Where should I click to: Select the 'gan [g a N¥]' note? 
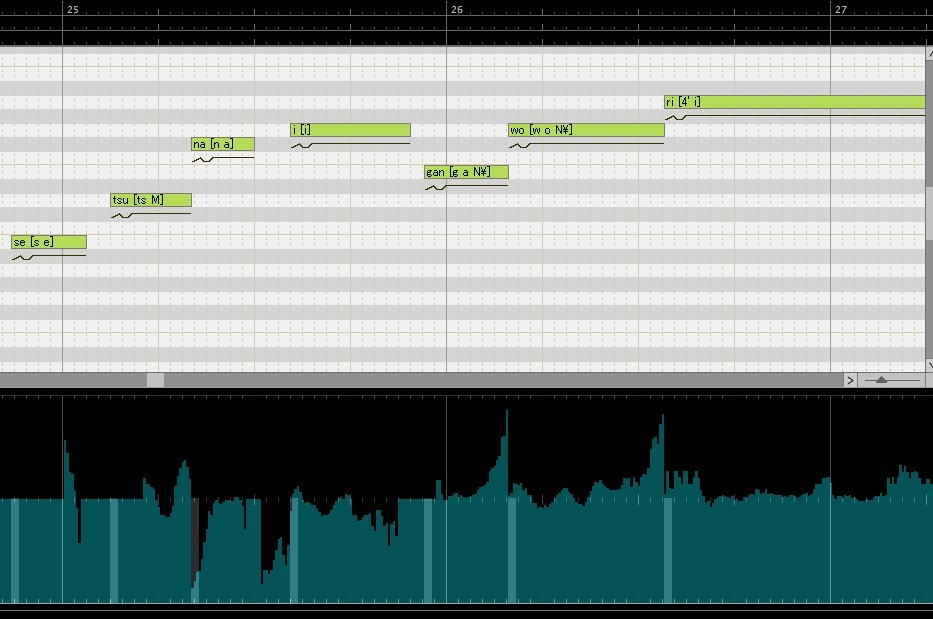pos(466,172)
